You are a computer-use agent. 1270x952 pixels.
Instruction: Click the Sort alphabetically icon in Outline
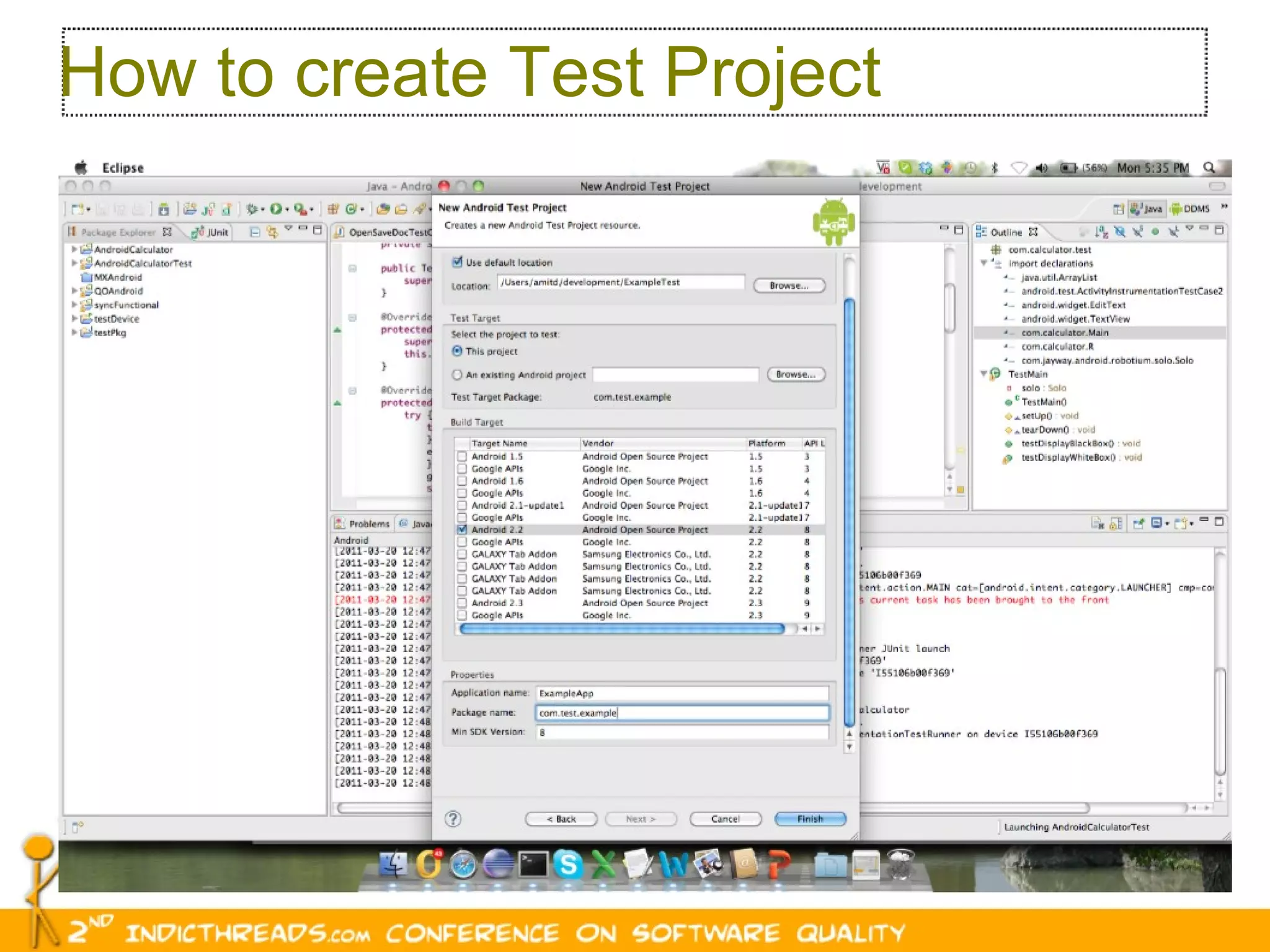tap(1101, 232)
